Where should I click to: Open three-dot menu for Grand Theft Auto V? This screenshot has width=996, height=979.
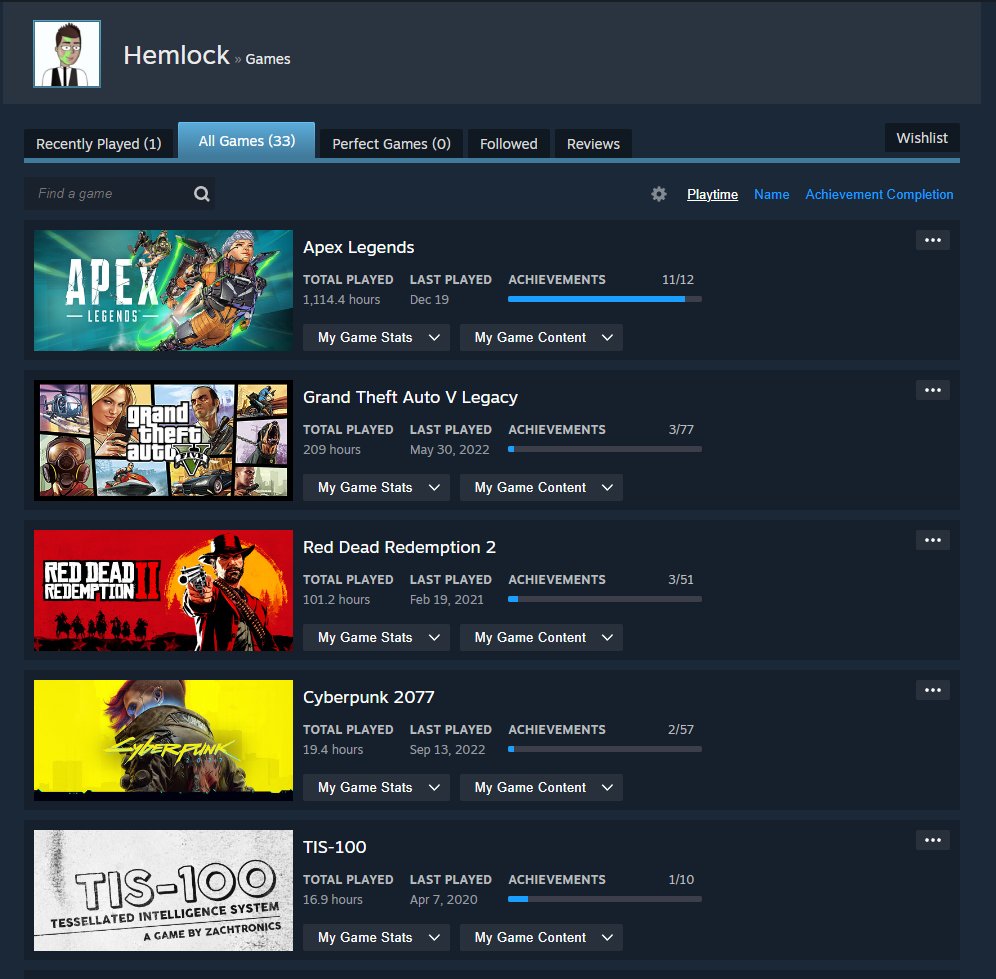(932, 390)
